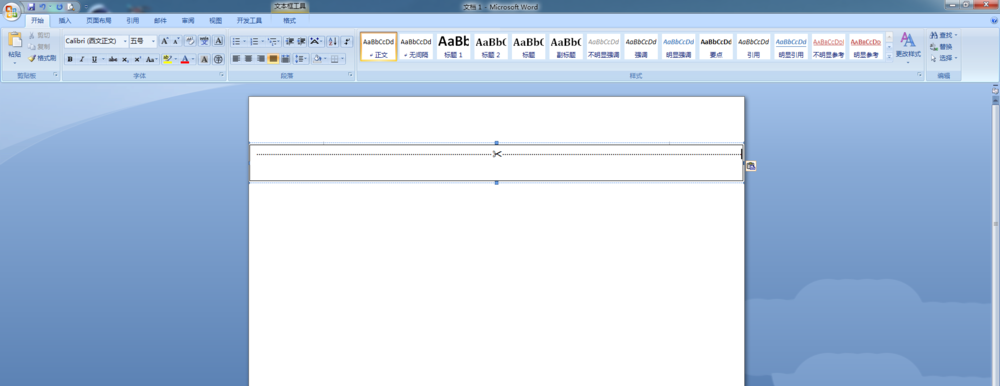Clear formatting with eraser icon
The height and width of the screenshot is (386, 1000).
point(189,41)
